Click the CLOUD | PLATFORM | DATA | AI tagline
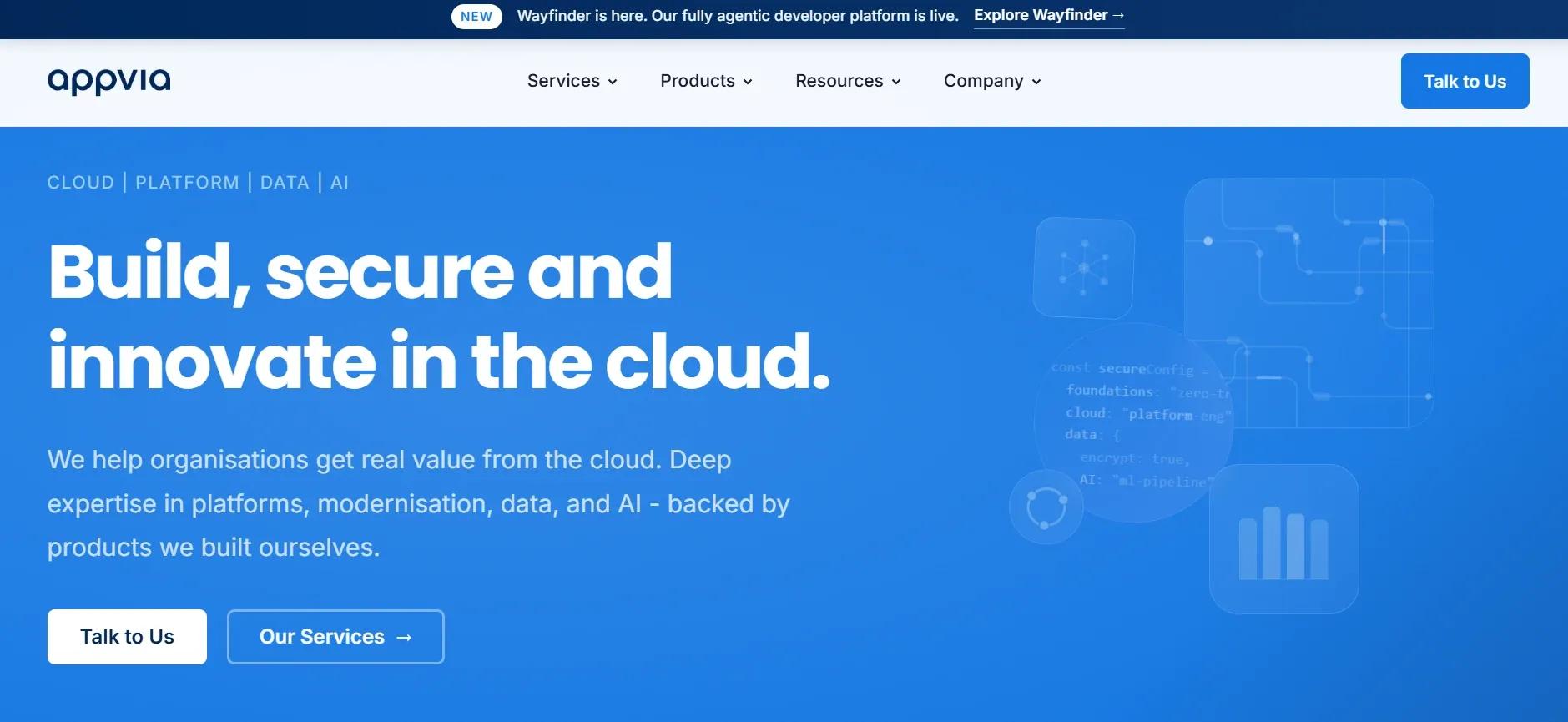This screenshot has width=1568, height=722. [x=198, y=183]
